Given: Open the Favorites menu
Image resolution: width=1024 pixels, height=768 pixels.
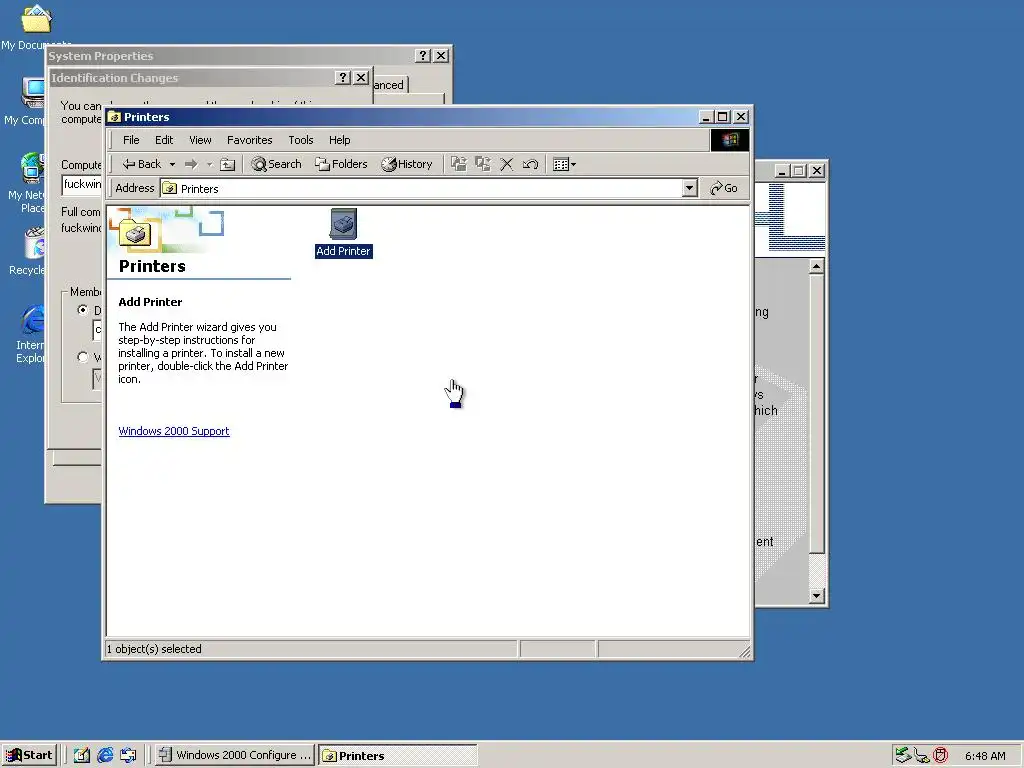Looking at the screenshot, I should 249,140.
